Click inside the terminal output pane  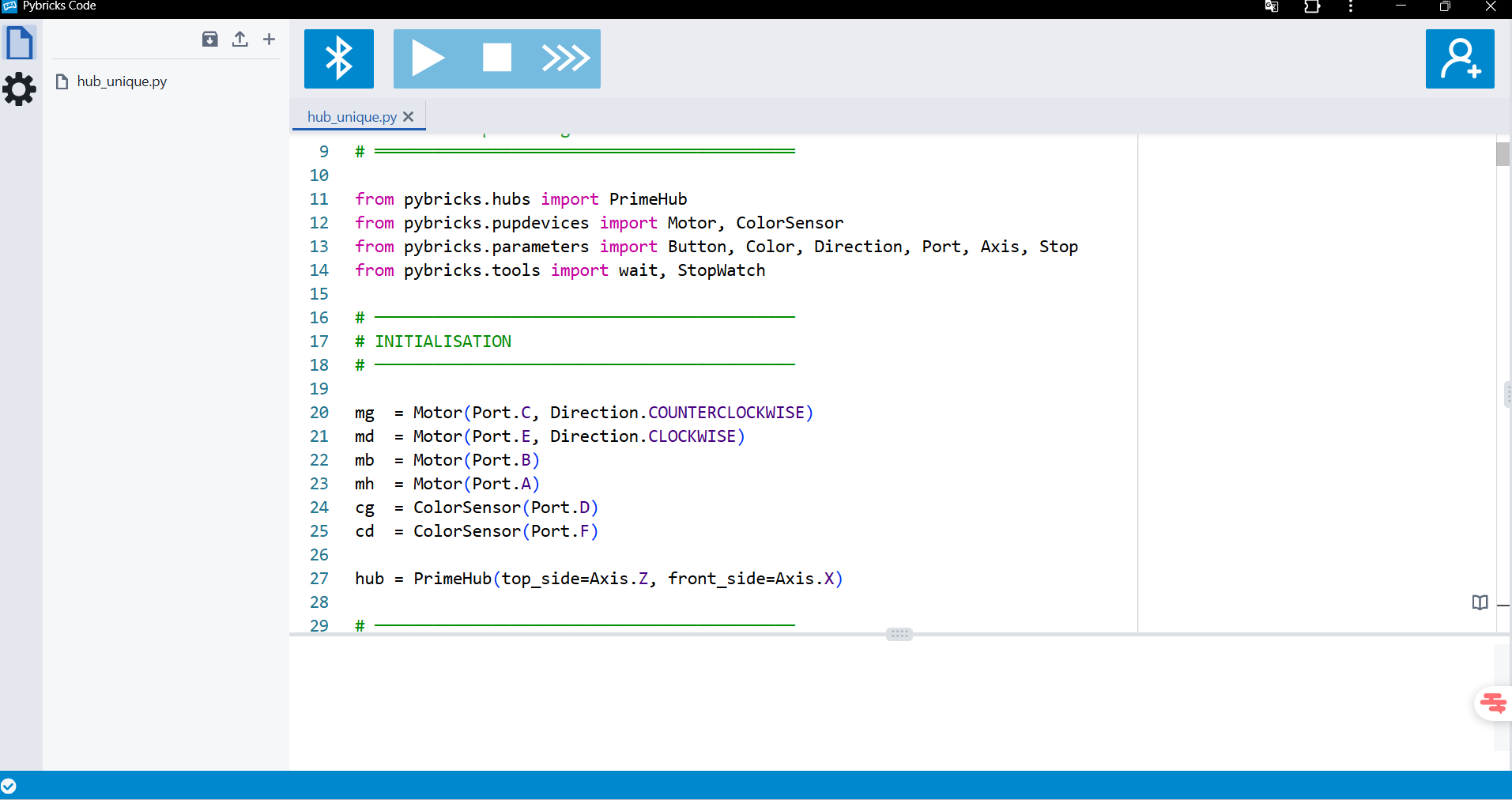click(891, 704)
